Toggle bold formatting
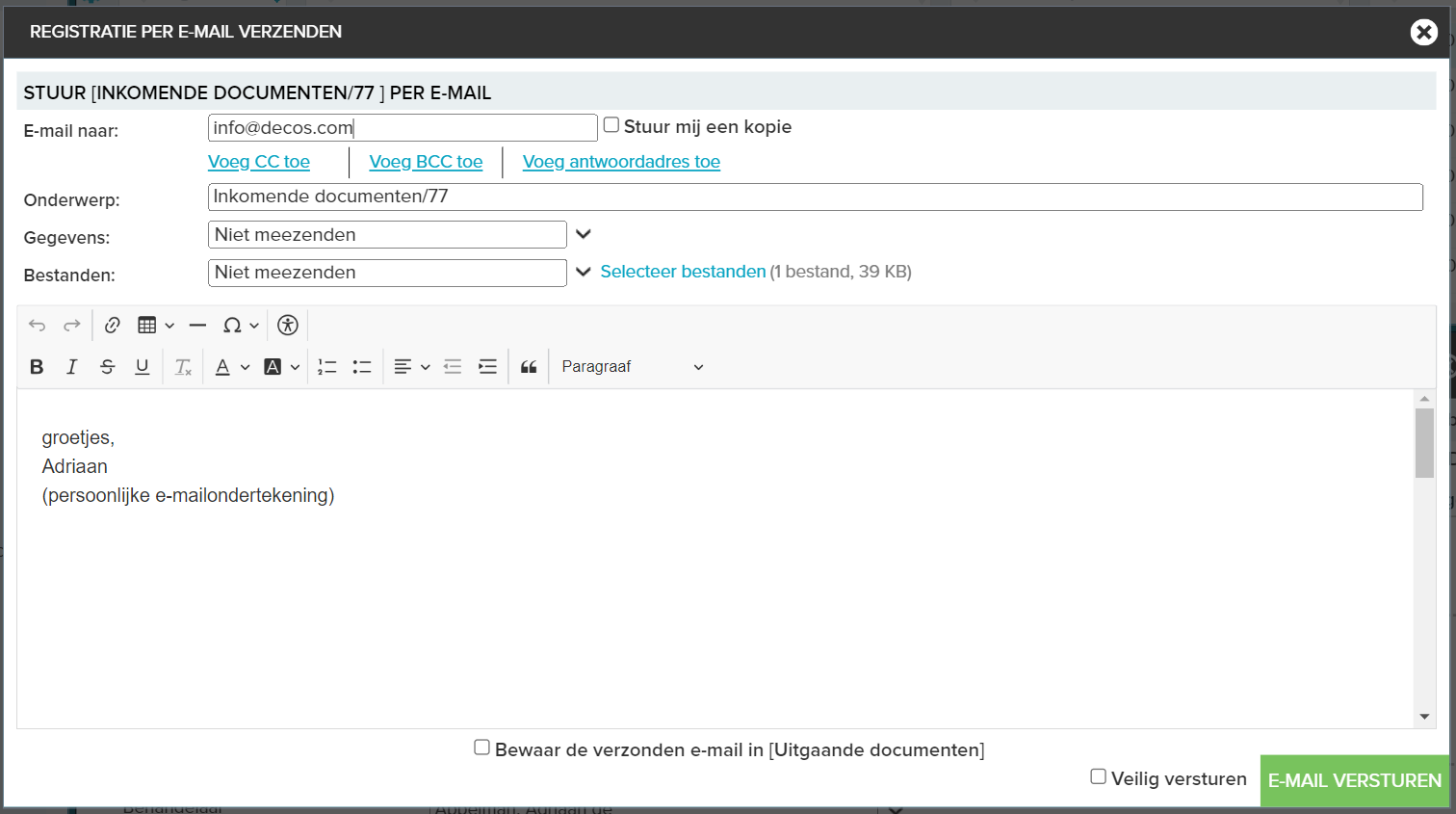Viewport: 1456px width, 814px height. point(37,367)
